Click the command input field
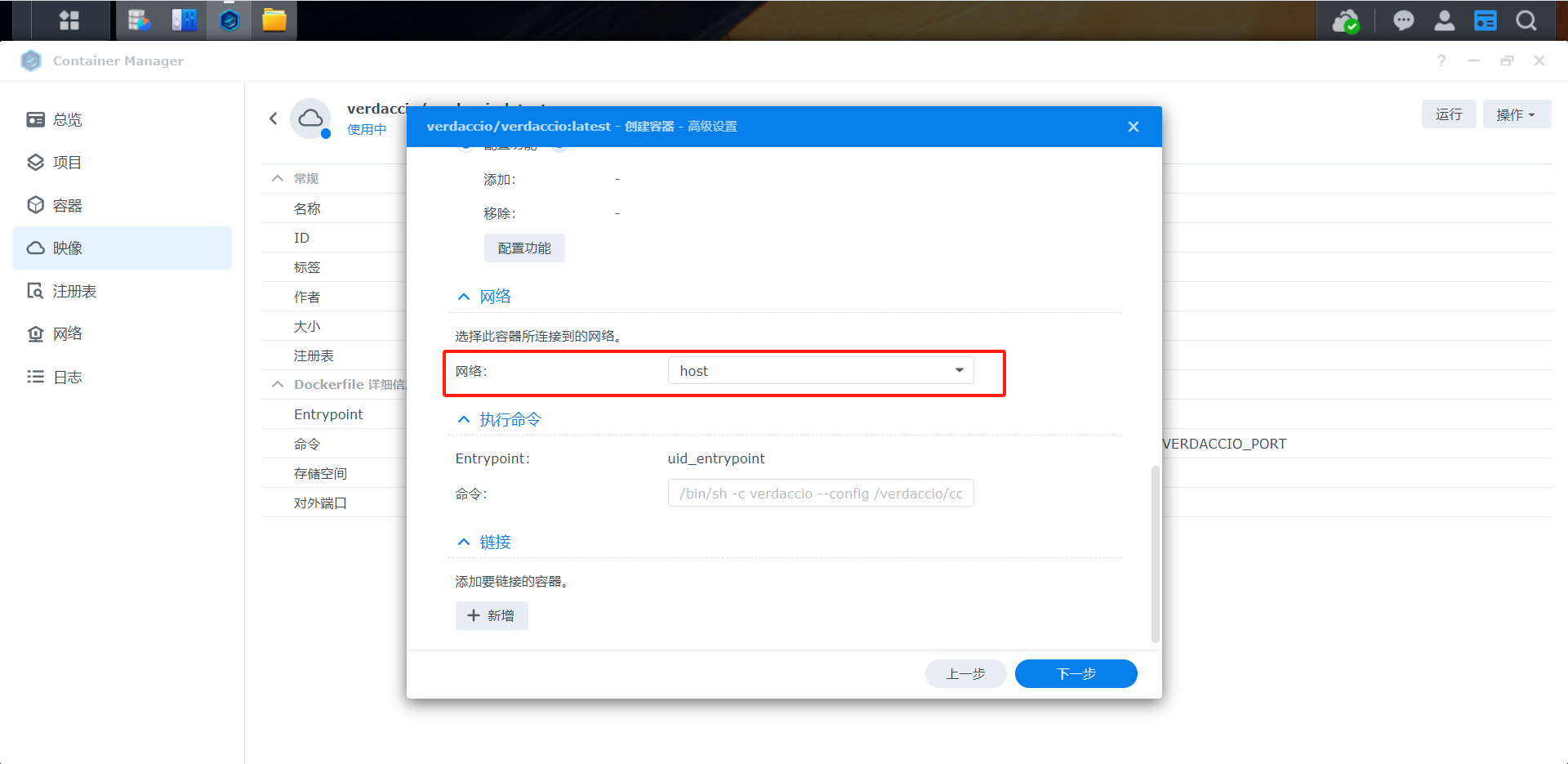This screenshot has height=764, width=1568. [x=820, y=493]
